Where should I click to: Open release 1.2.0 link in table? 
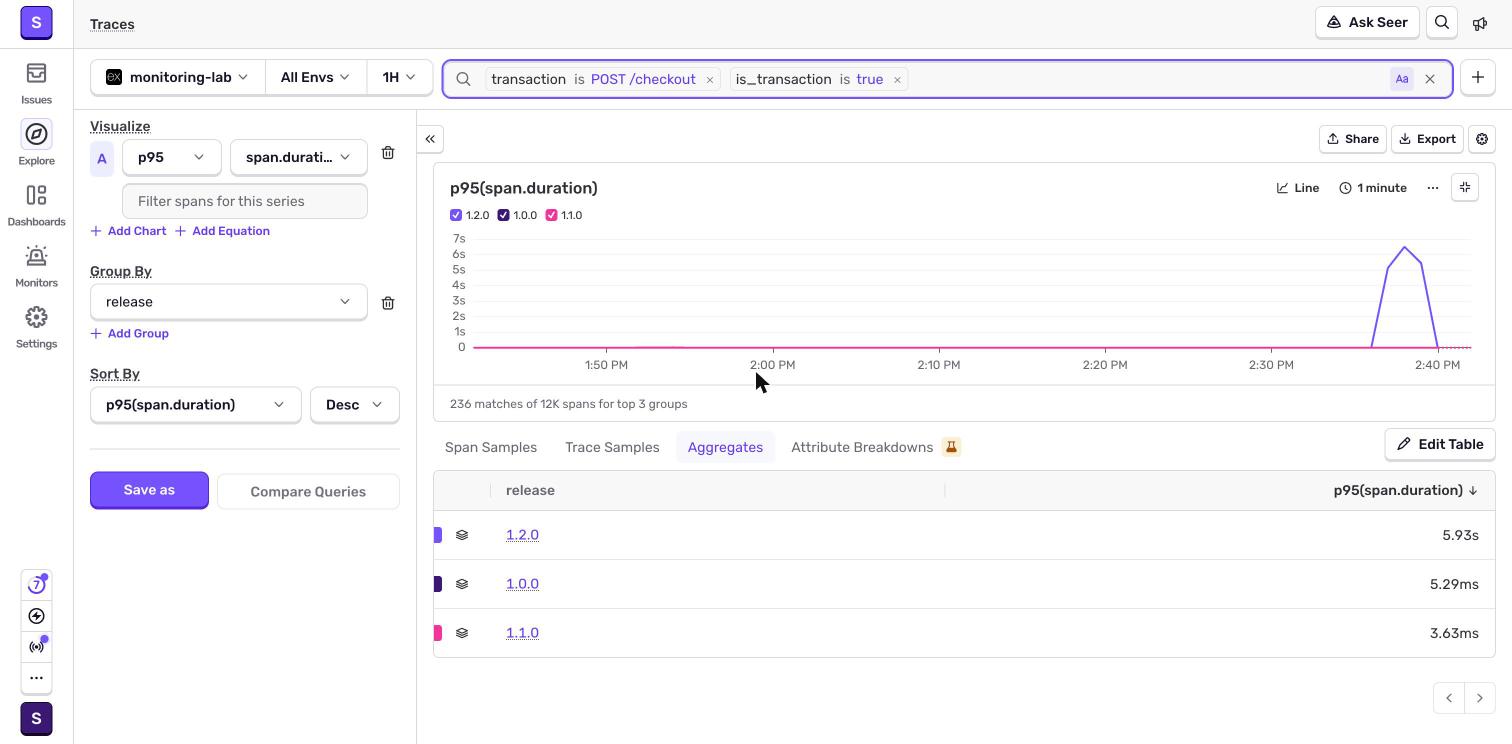pyautogui.click(x=522, y=535)
